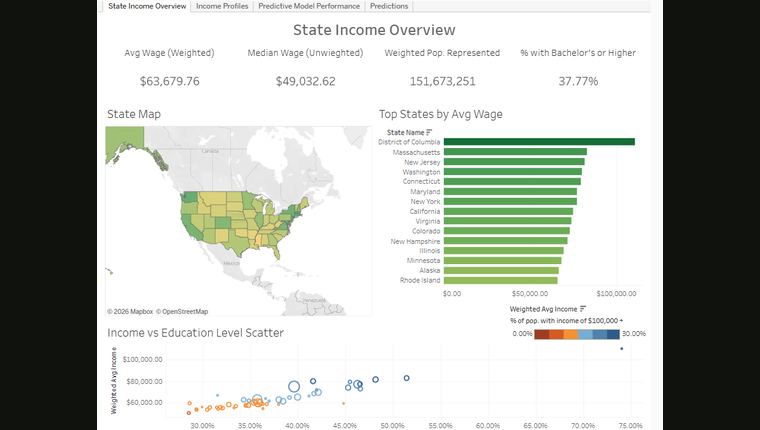The image size is (760, 430).
Task: Click the 'State Income Overview' dashboard title
Action: coord(374,30)
